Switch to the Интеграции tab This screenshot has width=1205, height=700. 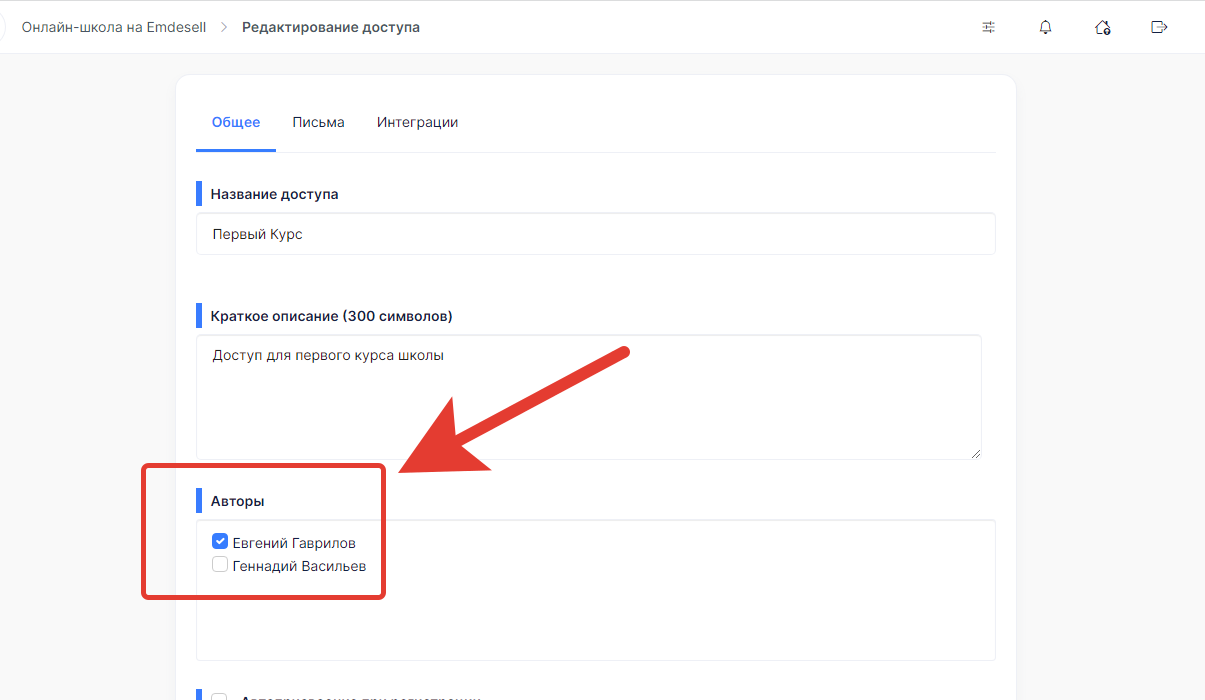(417, 123)
